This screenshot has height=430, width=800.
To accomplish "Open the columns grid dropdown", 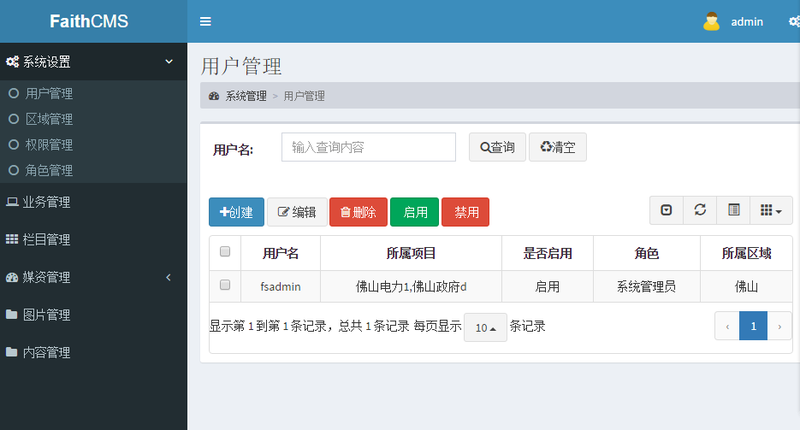I will click(x=771, y=210).
